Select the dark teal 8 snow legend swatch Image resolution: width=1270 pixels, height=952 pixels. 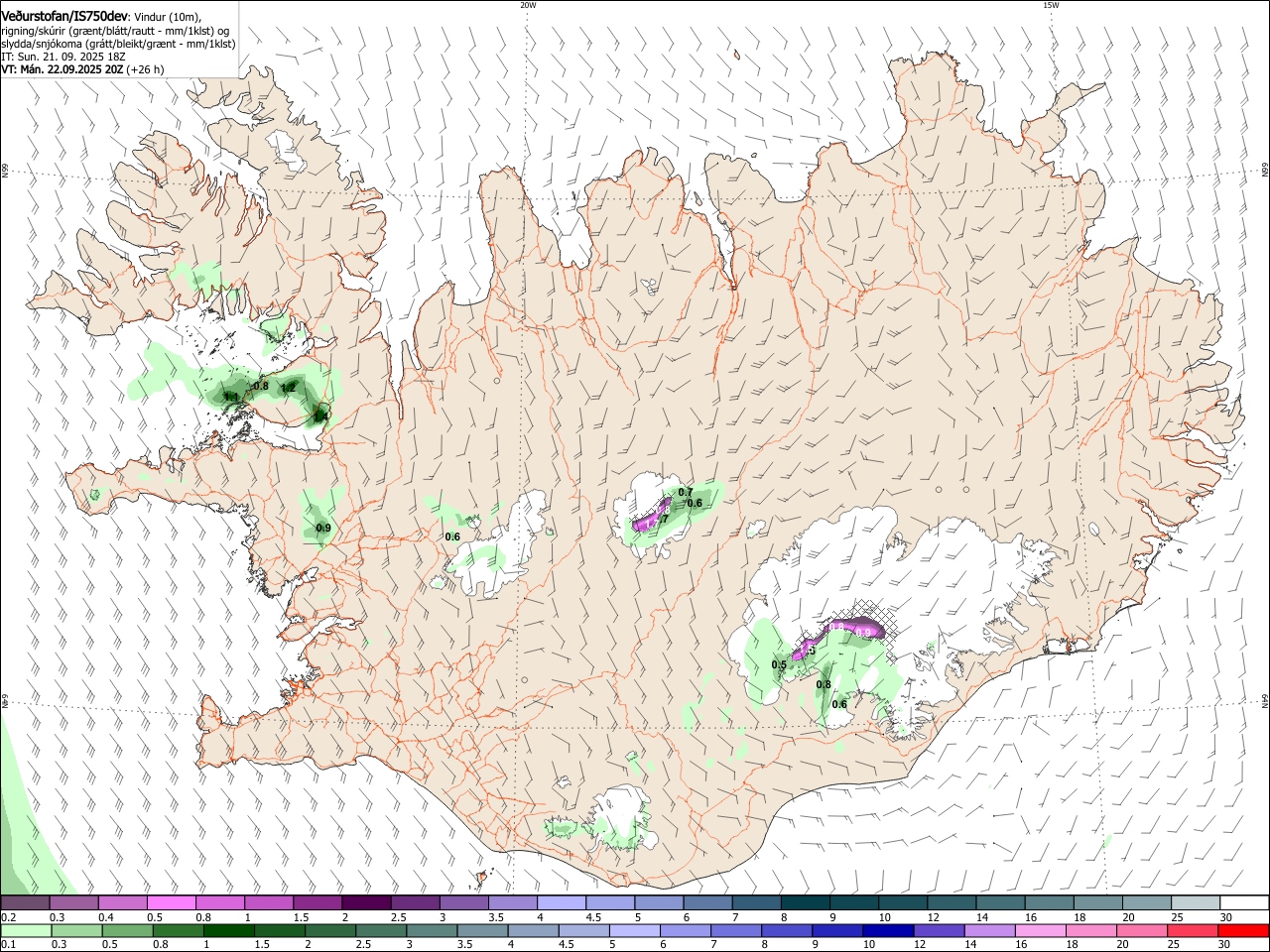coord(806,903)
